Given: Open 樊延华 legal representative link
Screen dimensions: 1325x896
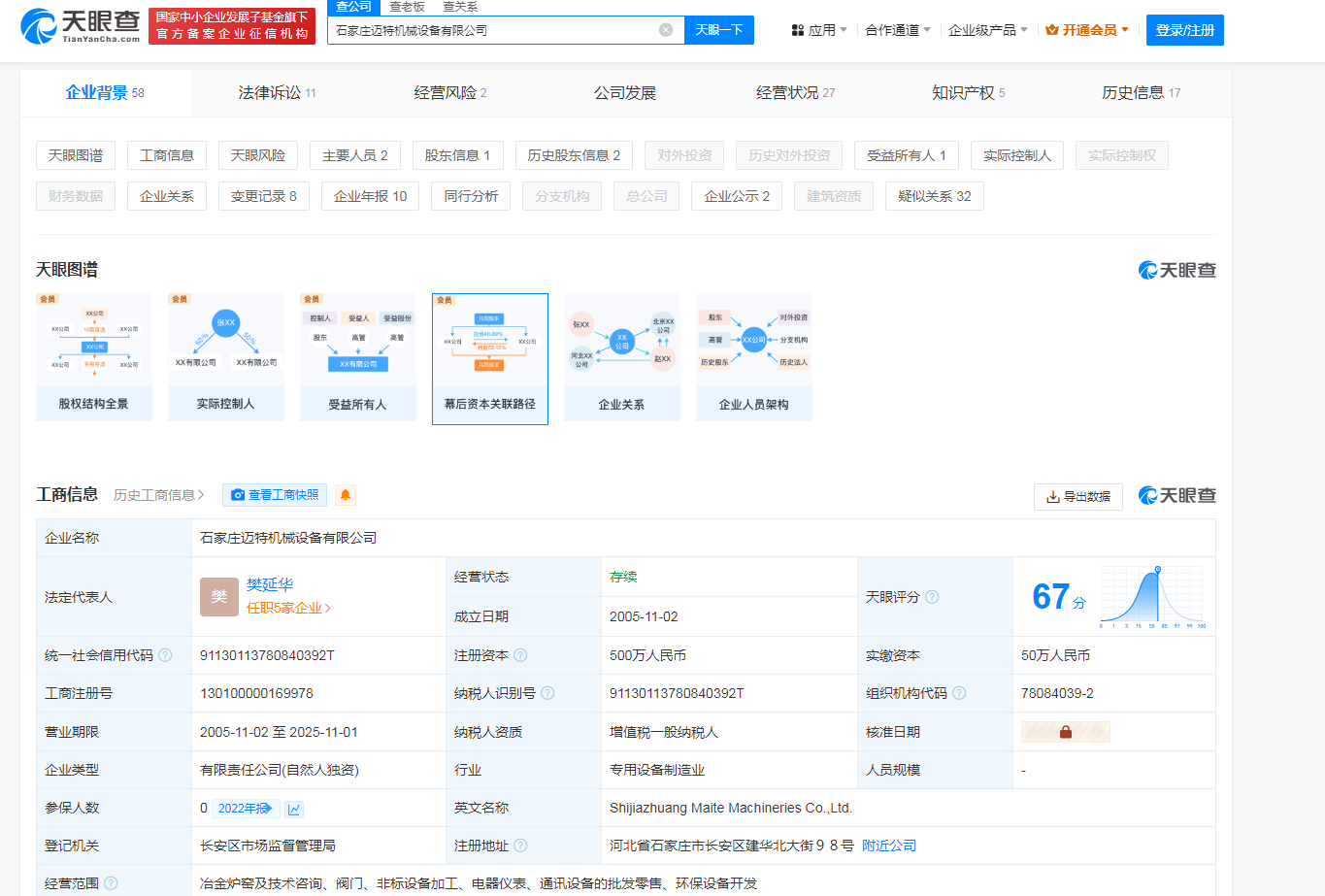Looking at the screenshot, I should 270,584.
